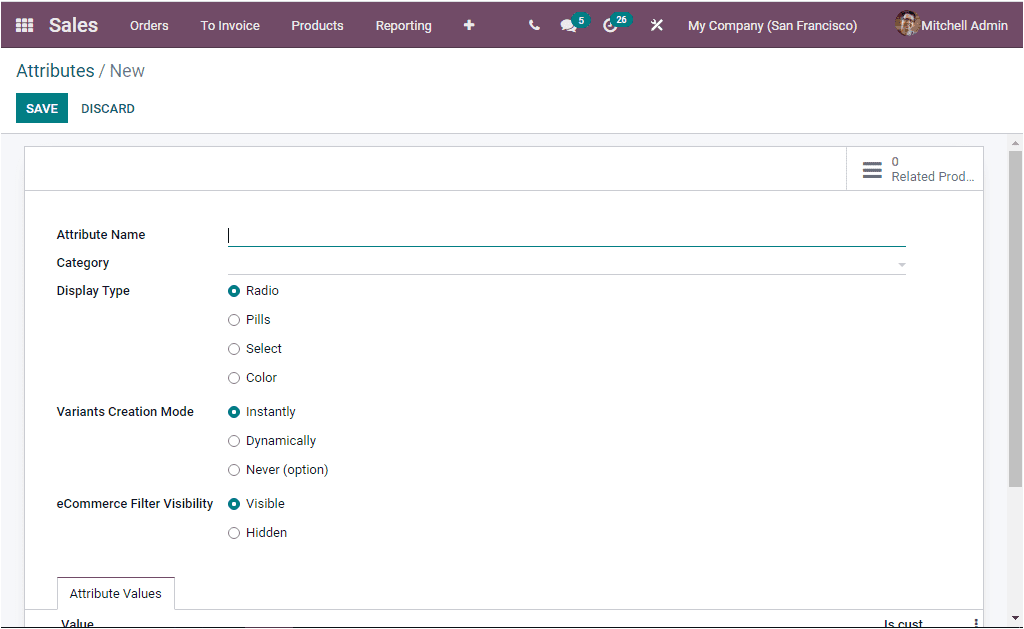
Task: Click Mitchell Admin's profile avatar
Action: coord(906,24)
